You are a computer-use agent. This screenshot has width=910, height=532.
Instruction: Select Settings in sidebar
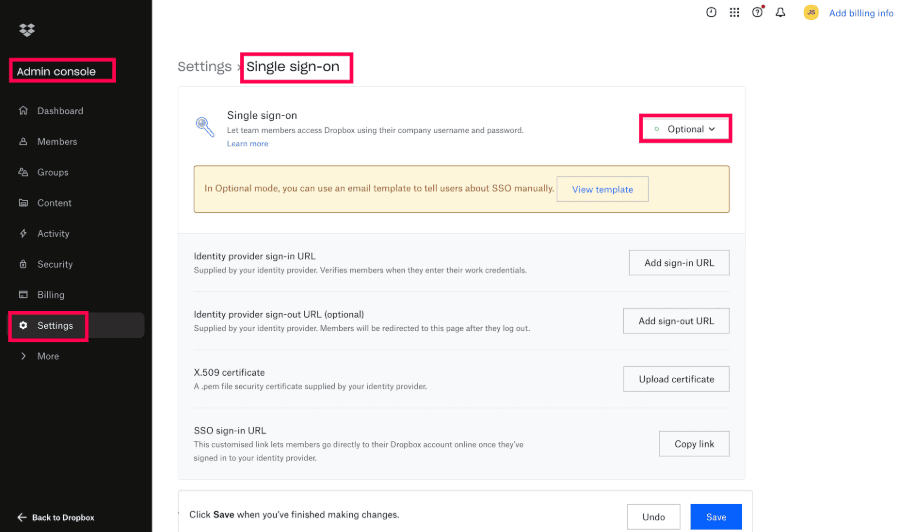coord(77,325)
